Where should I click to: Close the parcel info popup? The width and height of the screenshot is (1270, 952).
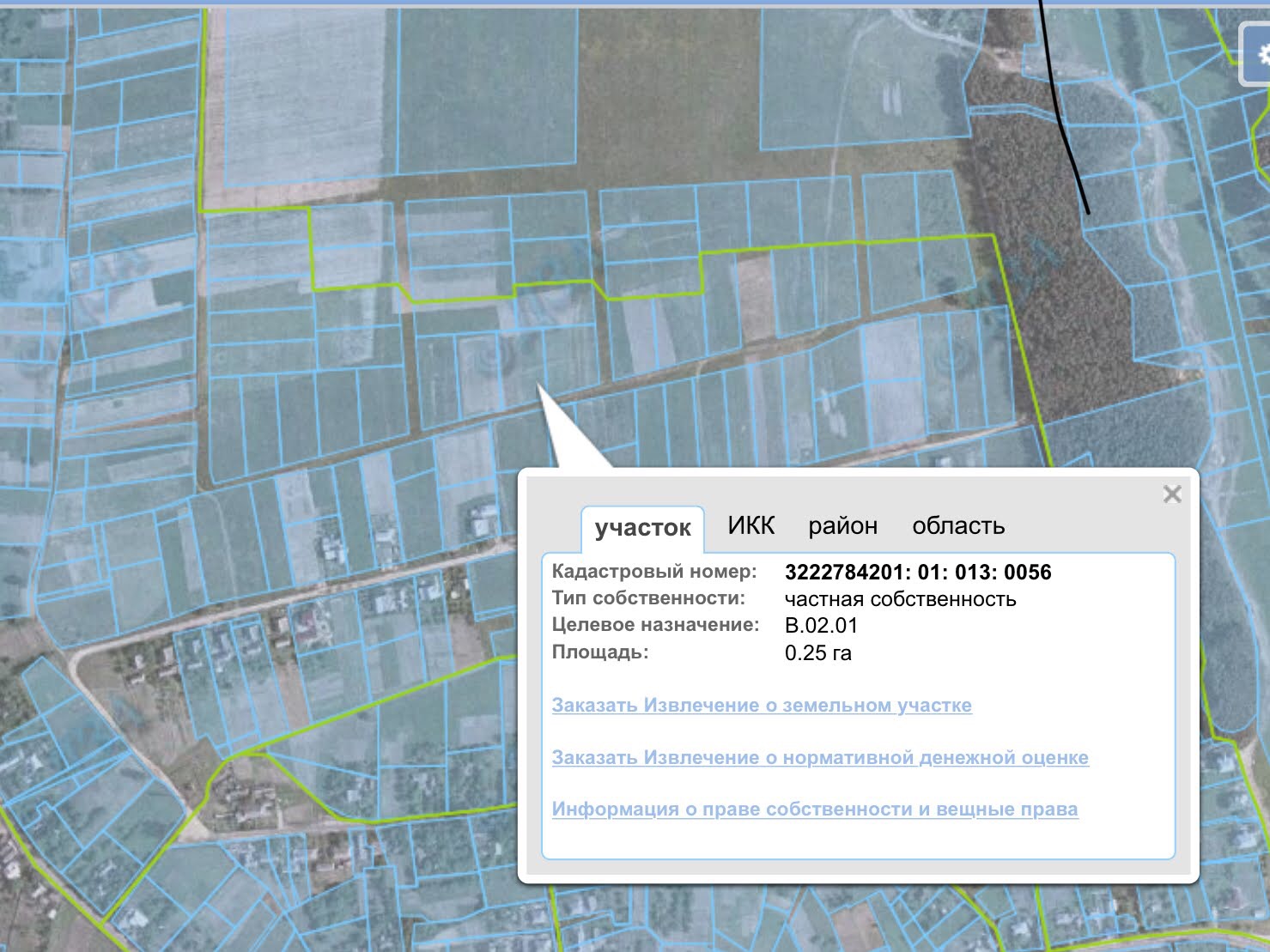click(1172, 494)
